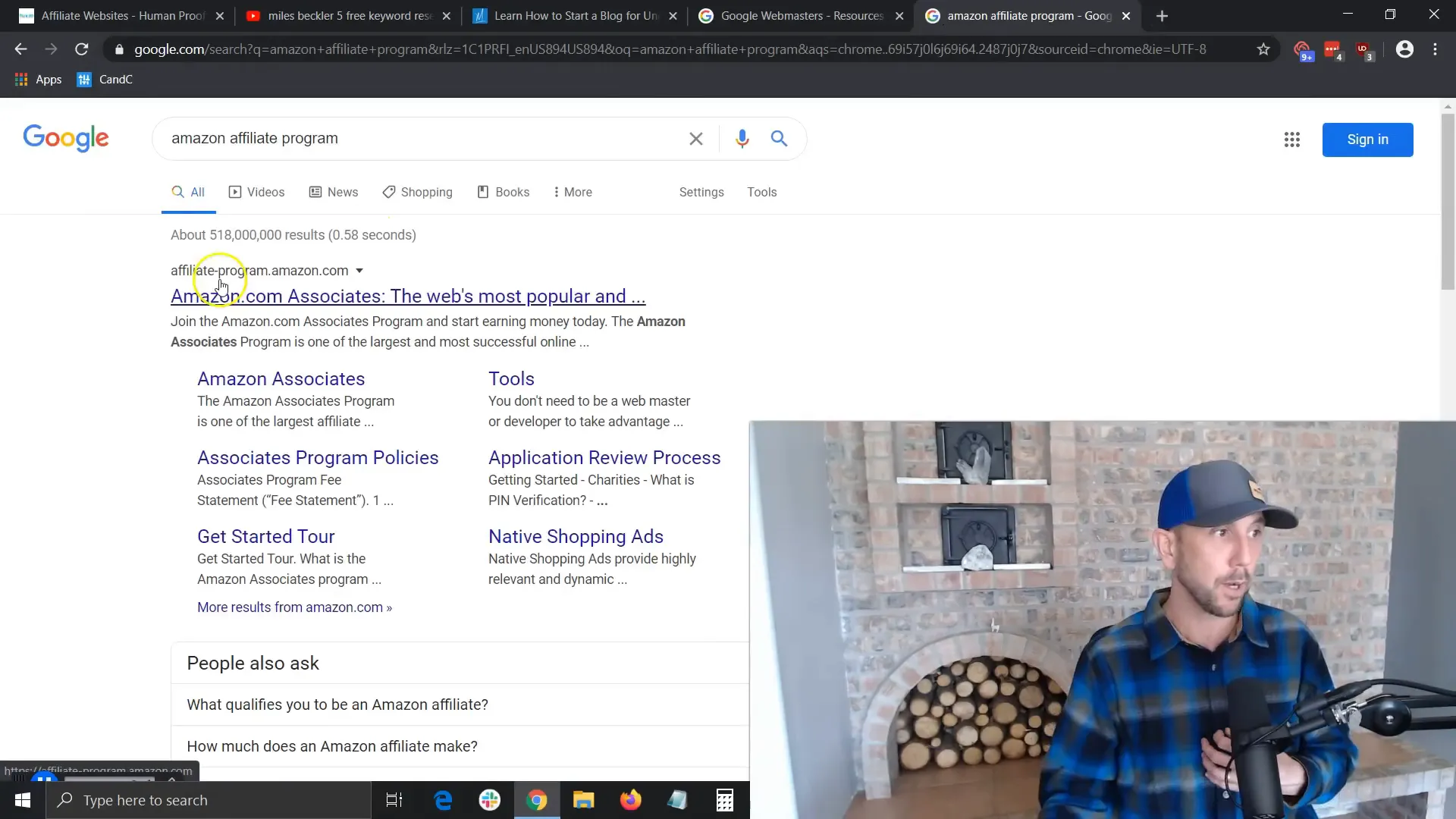Viewport: 1456px width, 819px height.
Task: Open the Get Started Tour sitelink
Action: click(265, 537)
